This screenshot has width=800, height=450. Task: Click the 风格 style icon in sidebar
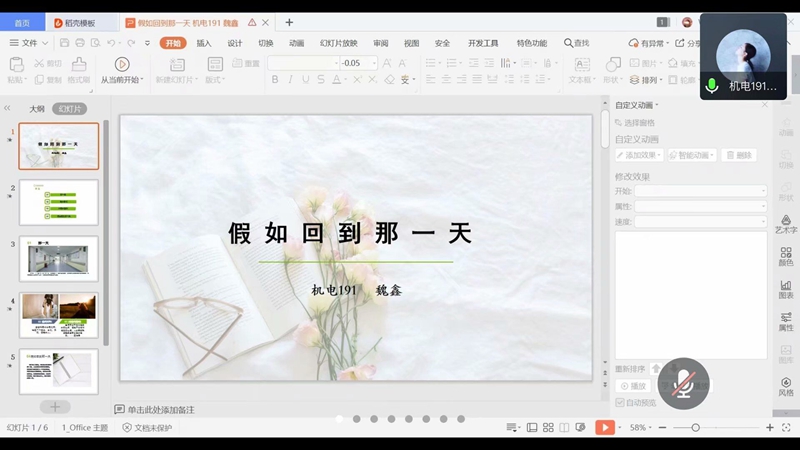(x=786, y=385)
